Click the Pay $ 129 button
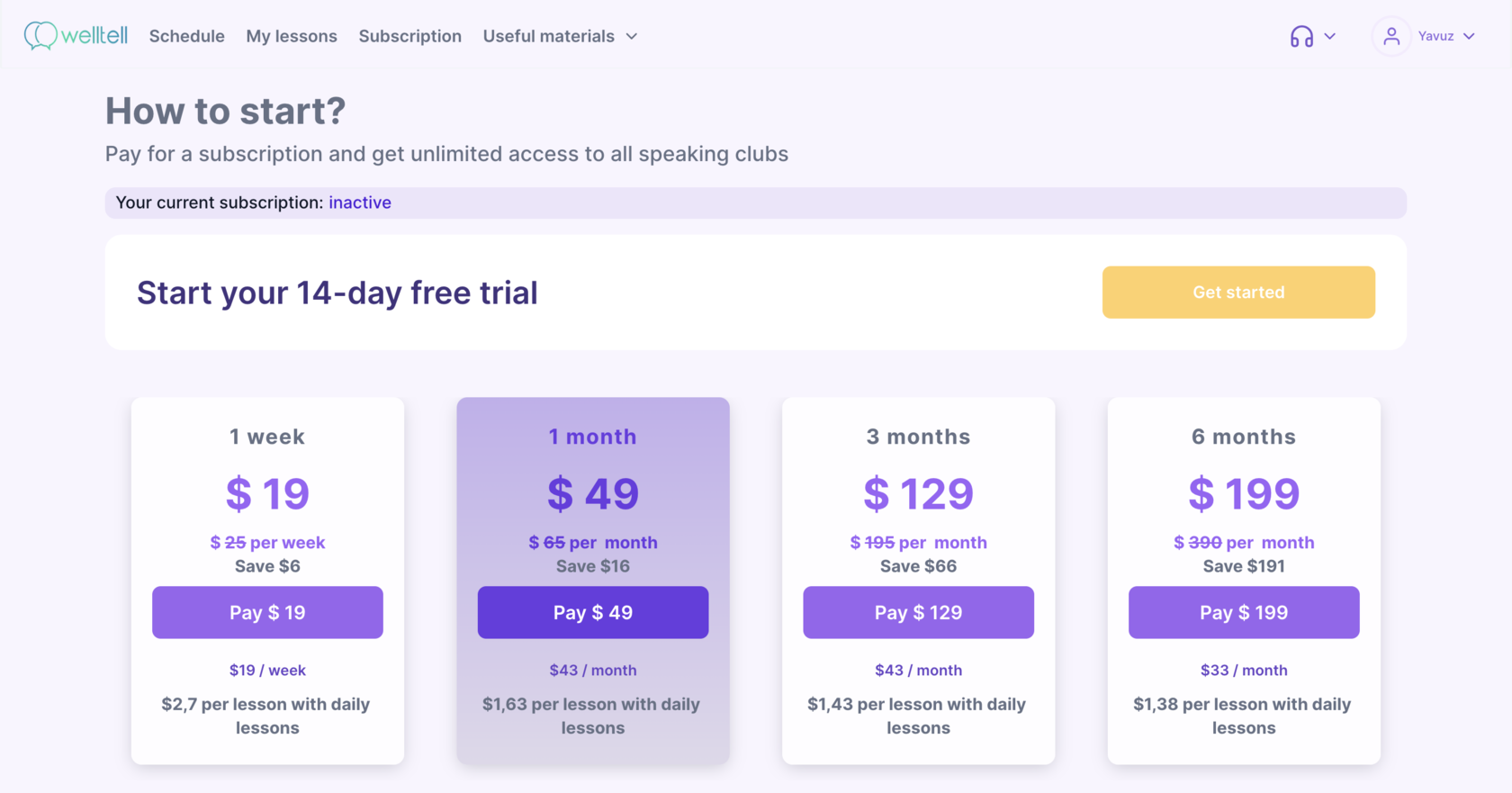Viewport: 1512px width, 793px height. (x=918, y=612)
